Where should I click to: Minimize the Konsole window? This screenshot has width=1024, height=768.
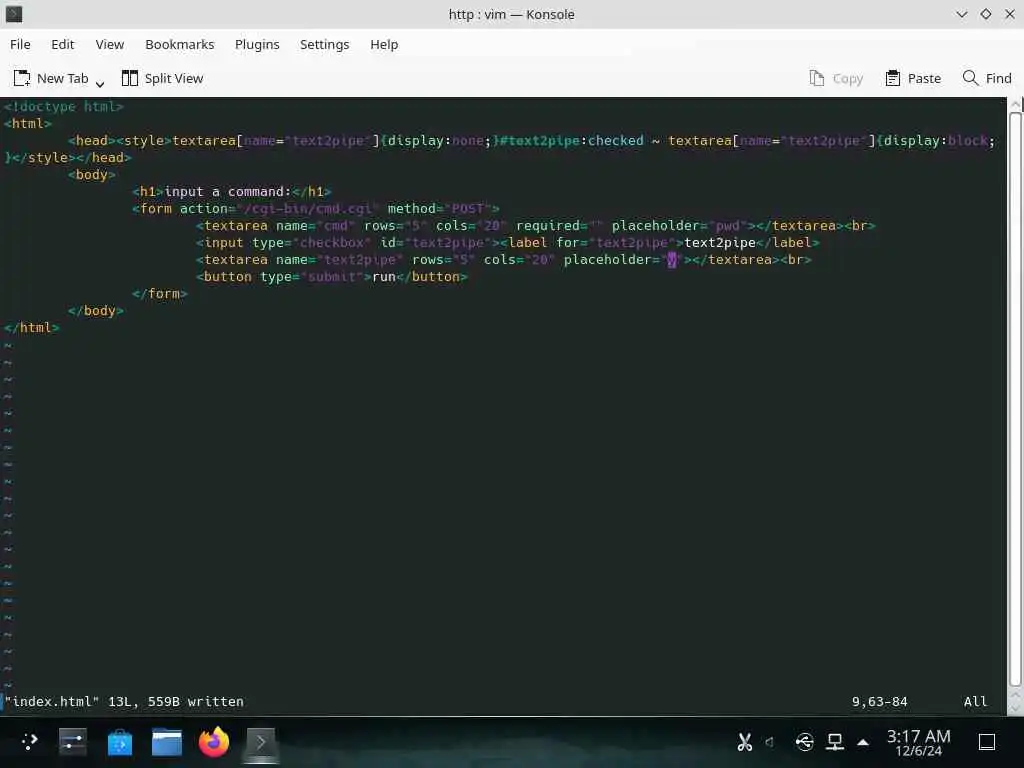click(961, 14)
